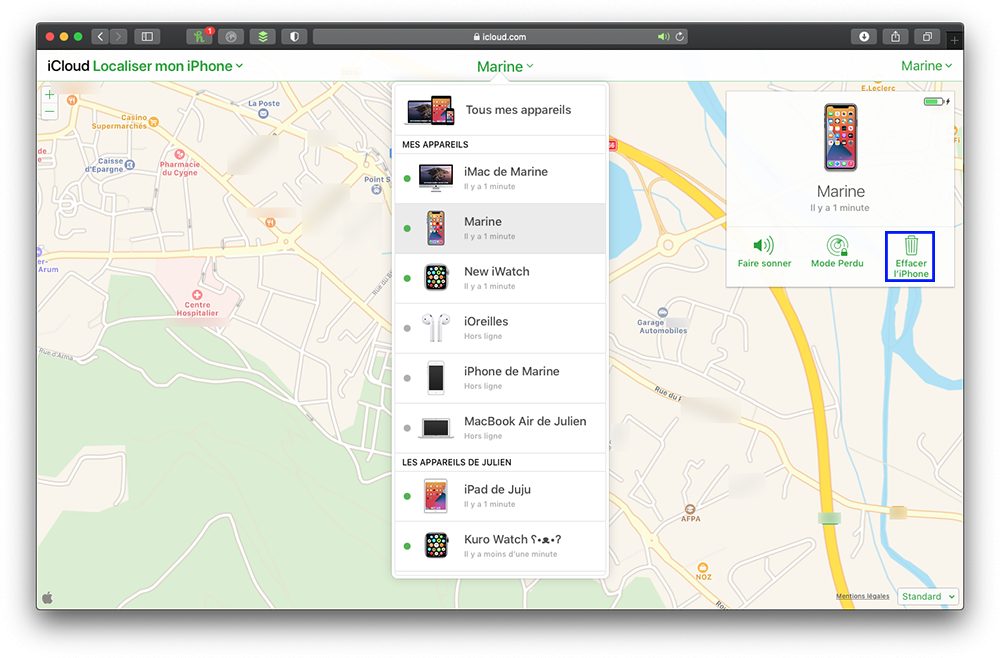This screenshot has height=658, width=1000.
Task: Collapse the Marine devices dropdown
Action: [x=505, y=67]
